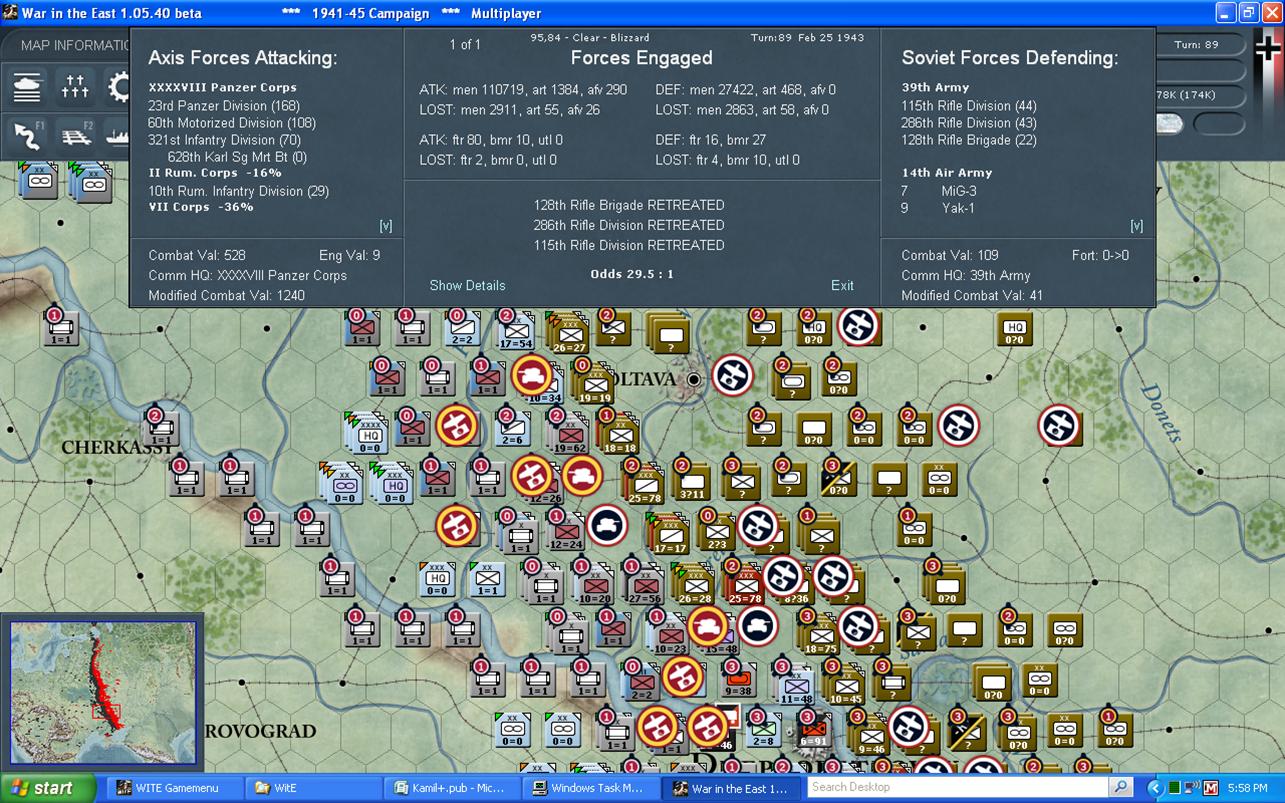Select the Soviet counter labeled 3?11

coord(692,482)
